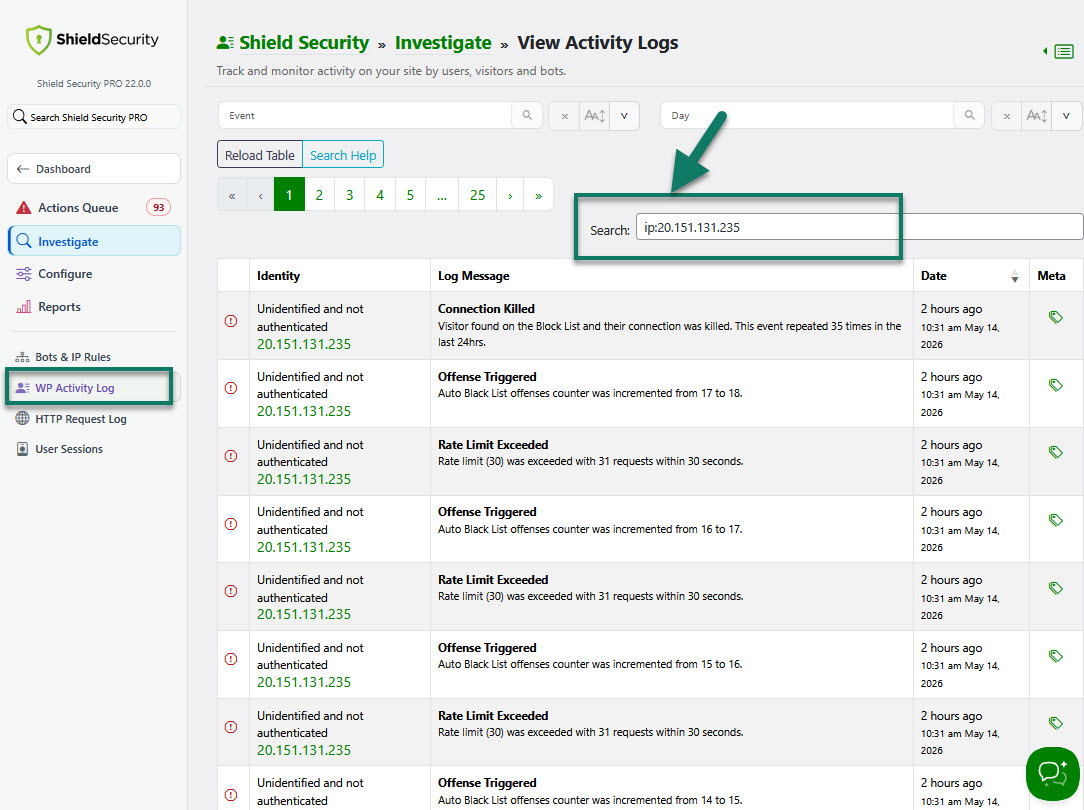Screen dimensions: 1084x810
Task: Click warning icon on 17 to 18 offense row
Action: [x=231, y=388]
